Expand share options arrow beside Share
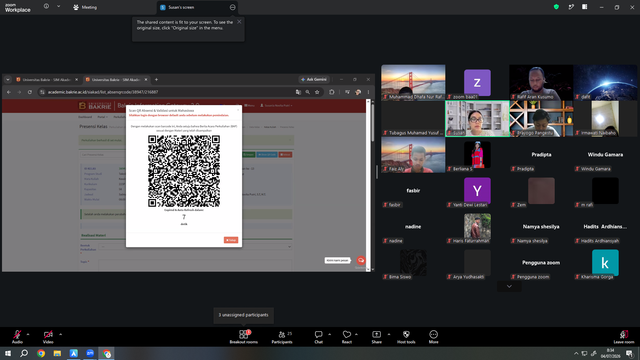 (x=389, y=334)
